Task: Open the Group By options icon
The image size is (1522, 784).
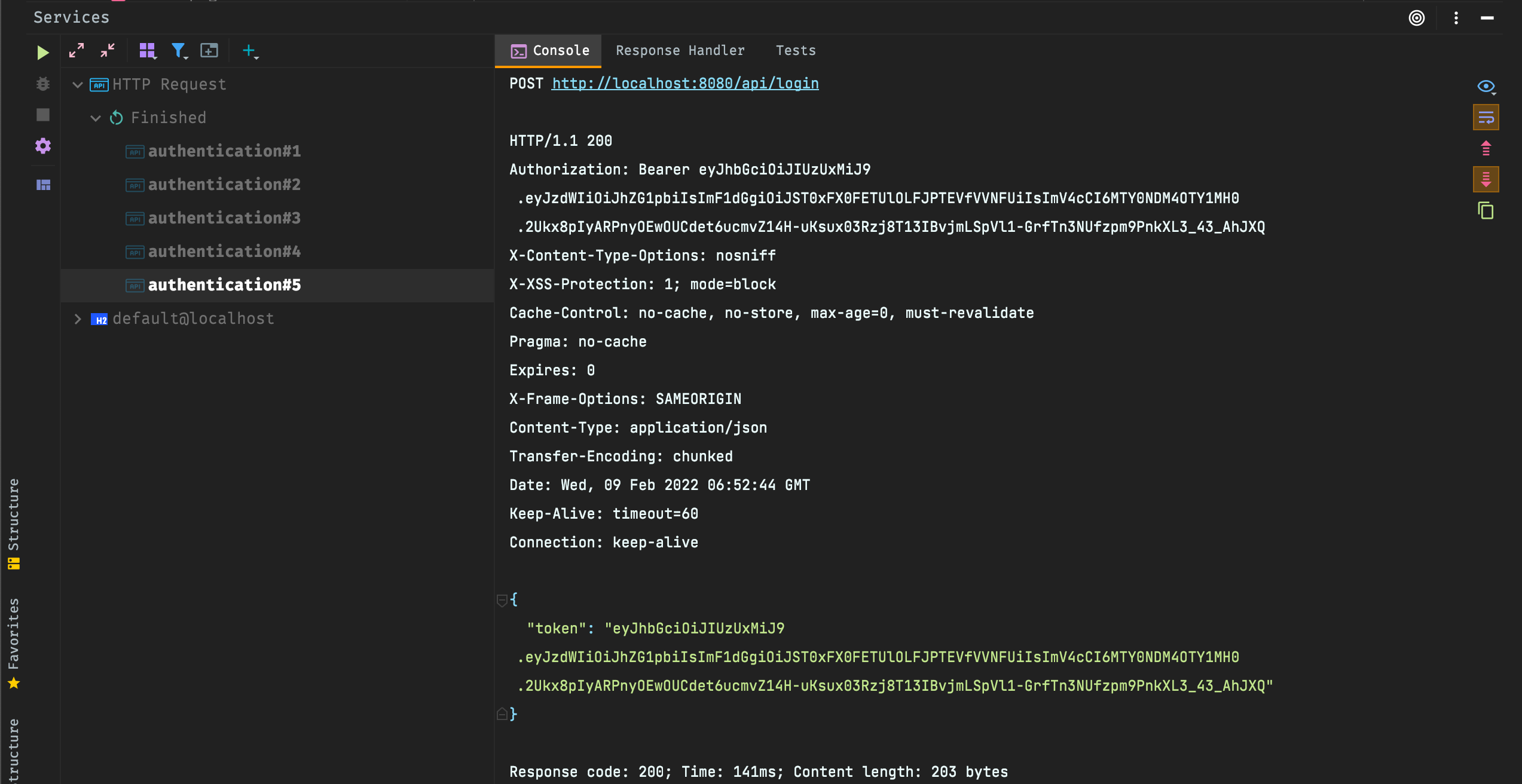Action: point(147,51)
